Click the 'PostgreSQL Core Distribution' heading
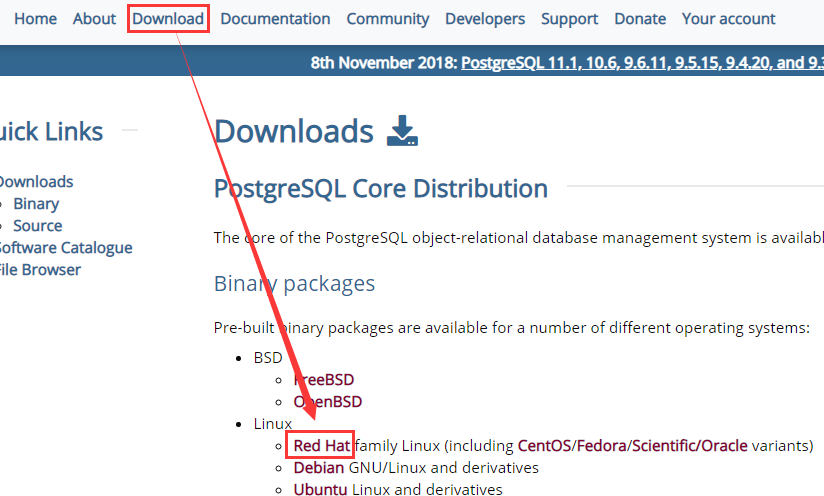 point(381,189)
